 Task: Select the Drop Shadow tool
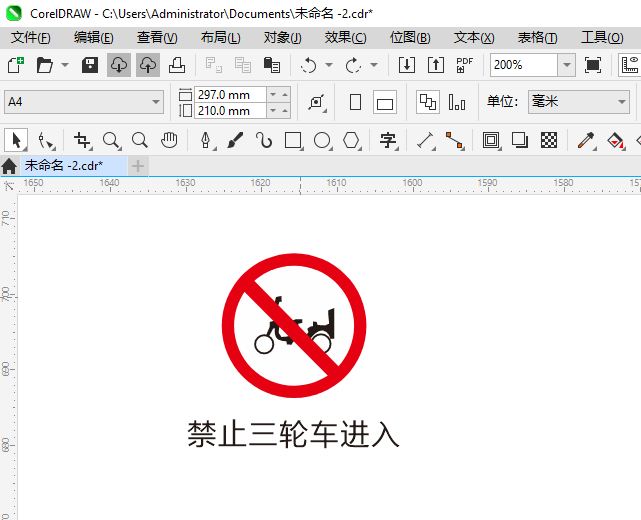520,141
